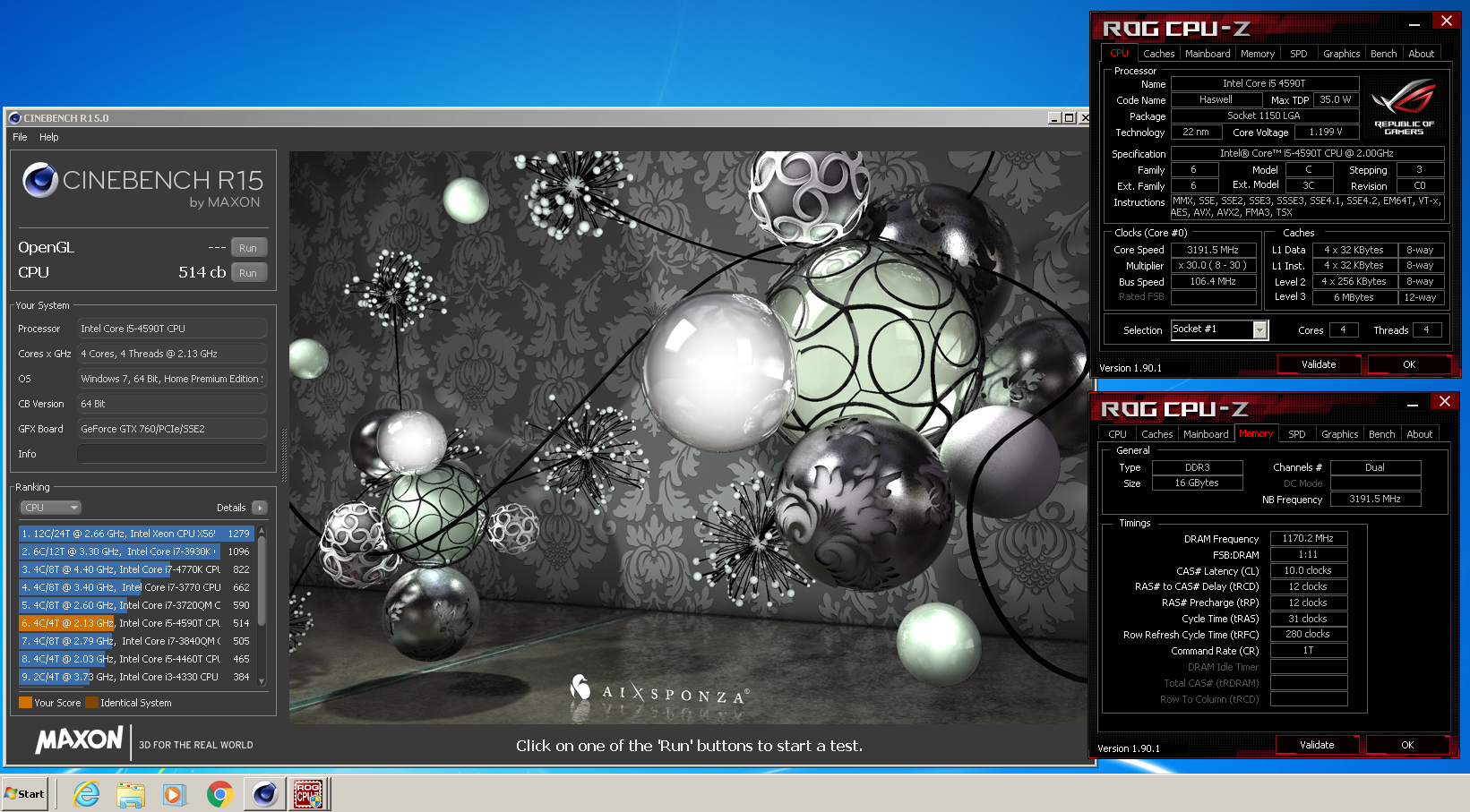
Task: Open About tab in lower CPU-Z
Action: (1420, 434)
